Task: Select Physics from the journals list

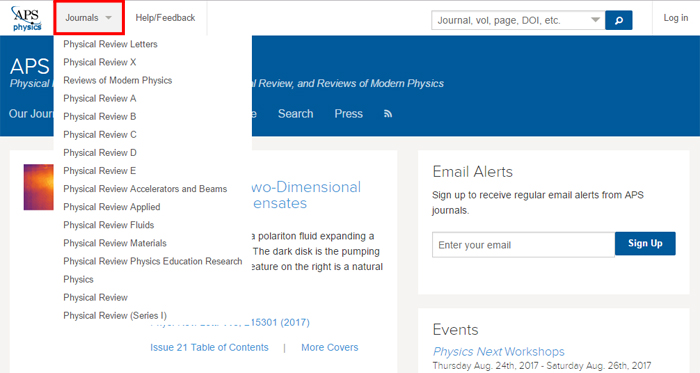Action: pyautogui.click(x=78, y=279)
